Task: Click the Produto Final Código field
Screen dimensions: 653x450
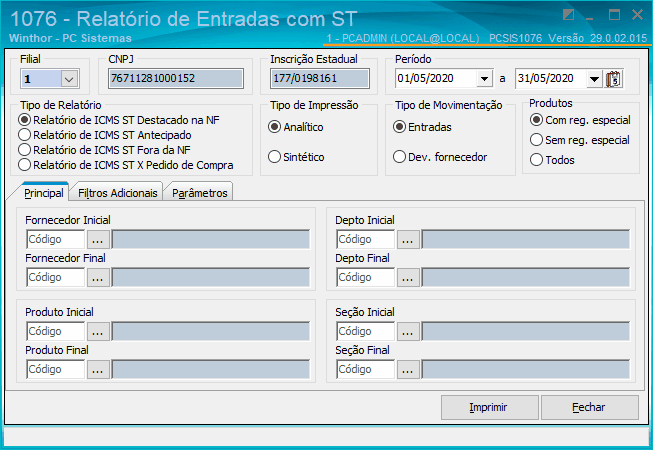Action: 56,370
